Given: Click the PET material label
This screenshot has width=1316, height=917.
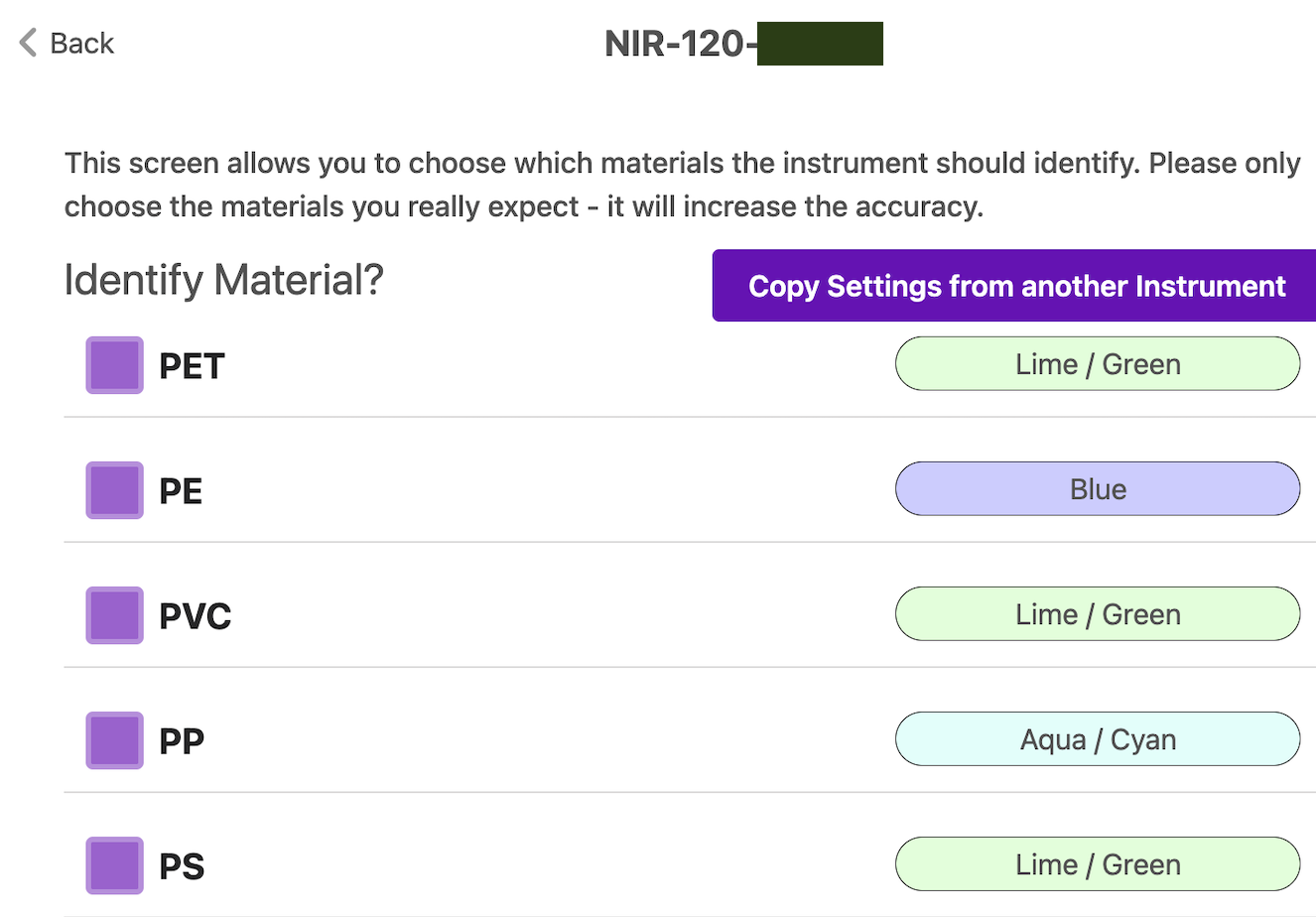Looking at the screenshot, I should coord(192,366).
